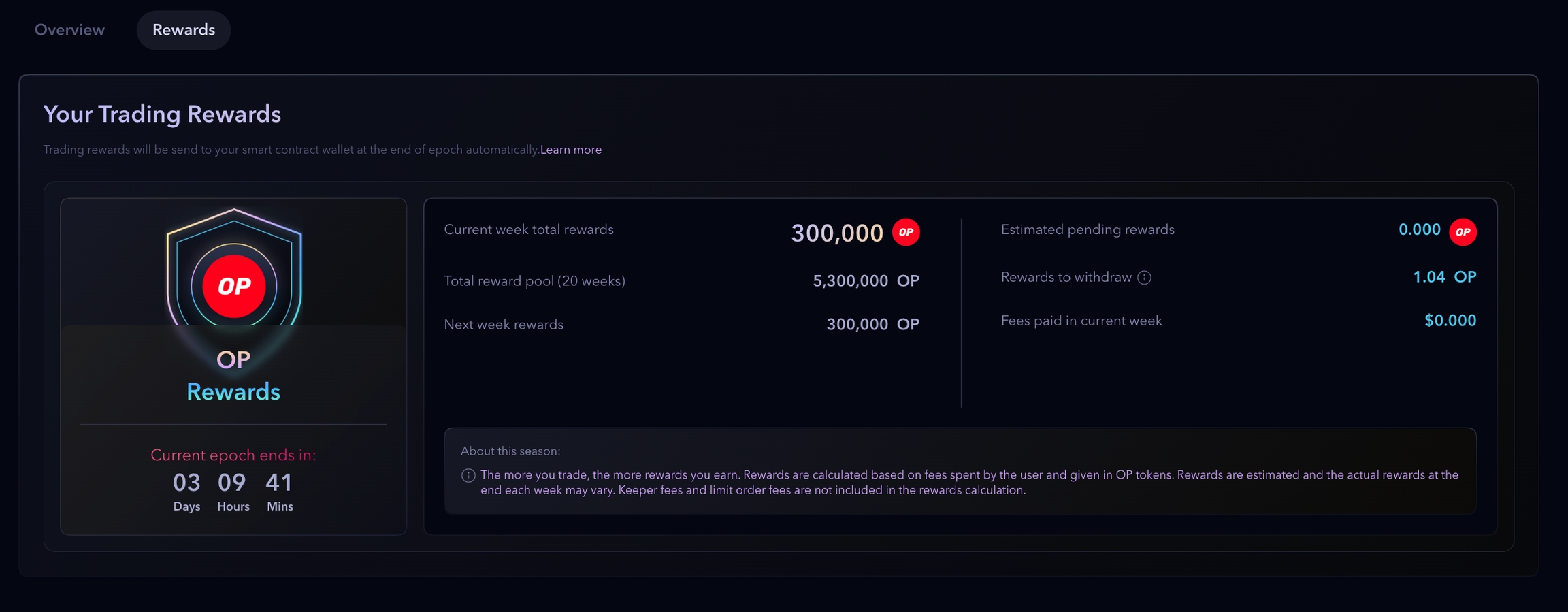Click the About this season heading

[510, 451]
